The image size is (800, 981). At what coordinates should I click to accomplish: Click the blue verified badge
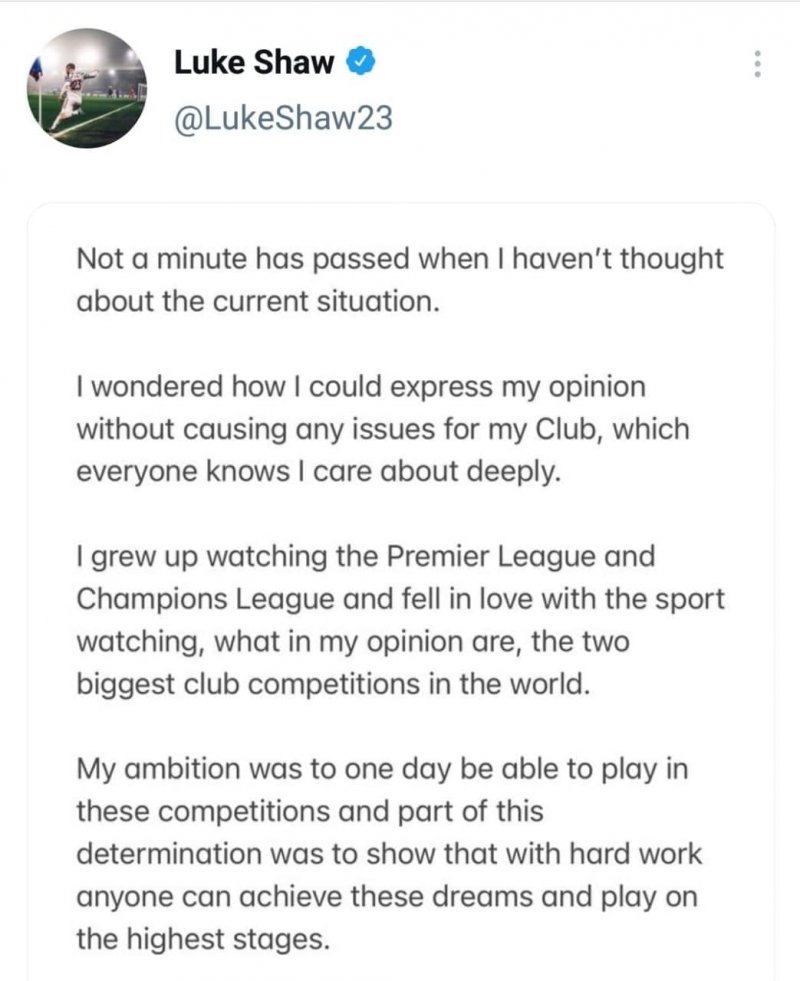tap(361, 62)
